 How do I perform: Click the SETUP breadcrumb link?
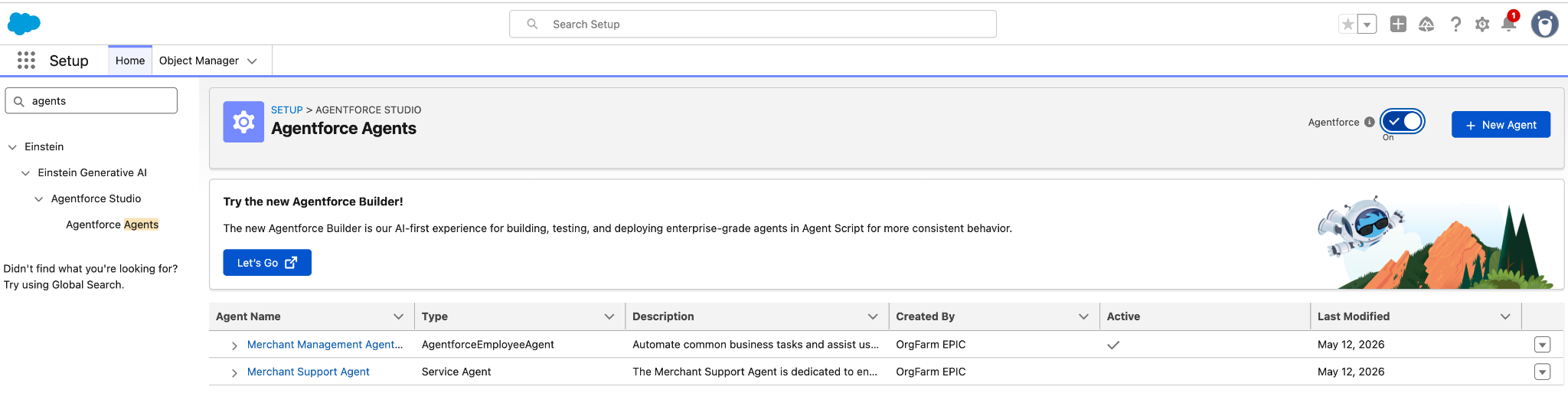(287, 110)
